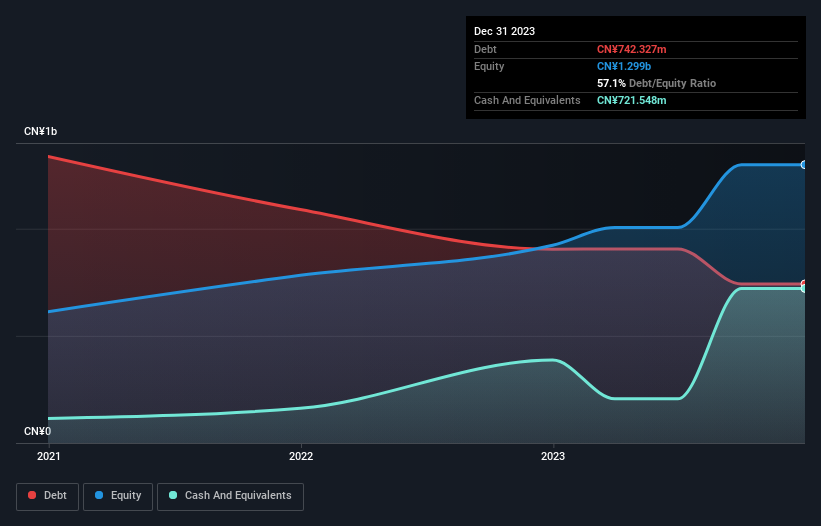Click the CN¥742.327m debt value
The width and height of the screenshot is (821, 526).
pyautogui.click(x=631, y=49)
